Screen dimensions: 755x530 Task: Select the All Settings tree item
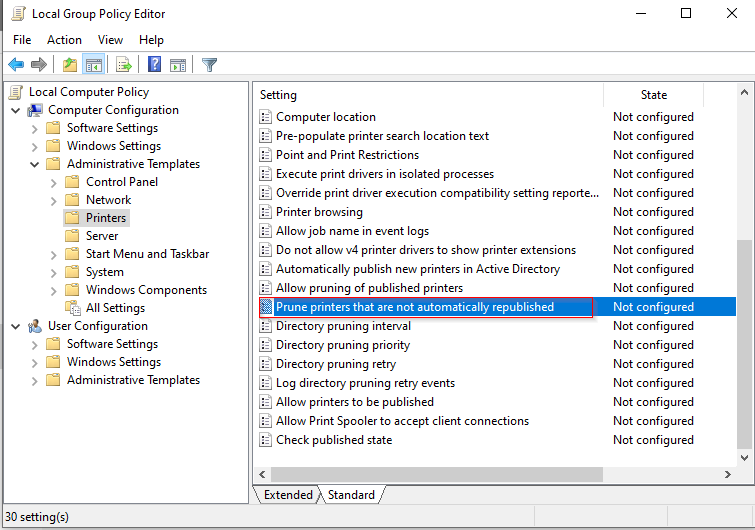(115, 308)
